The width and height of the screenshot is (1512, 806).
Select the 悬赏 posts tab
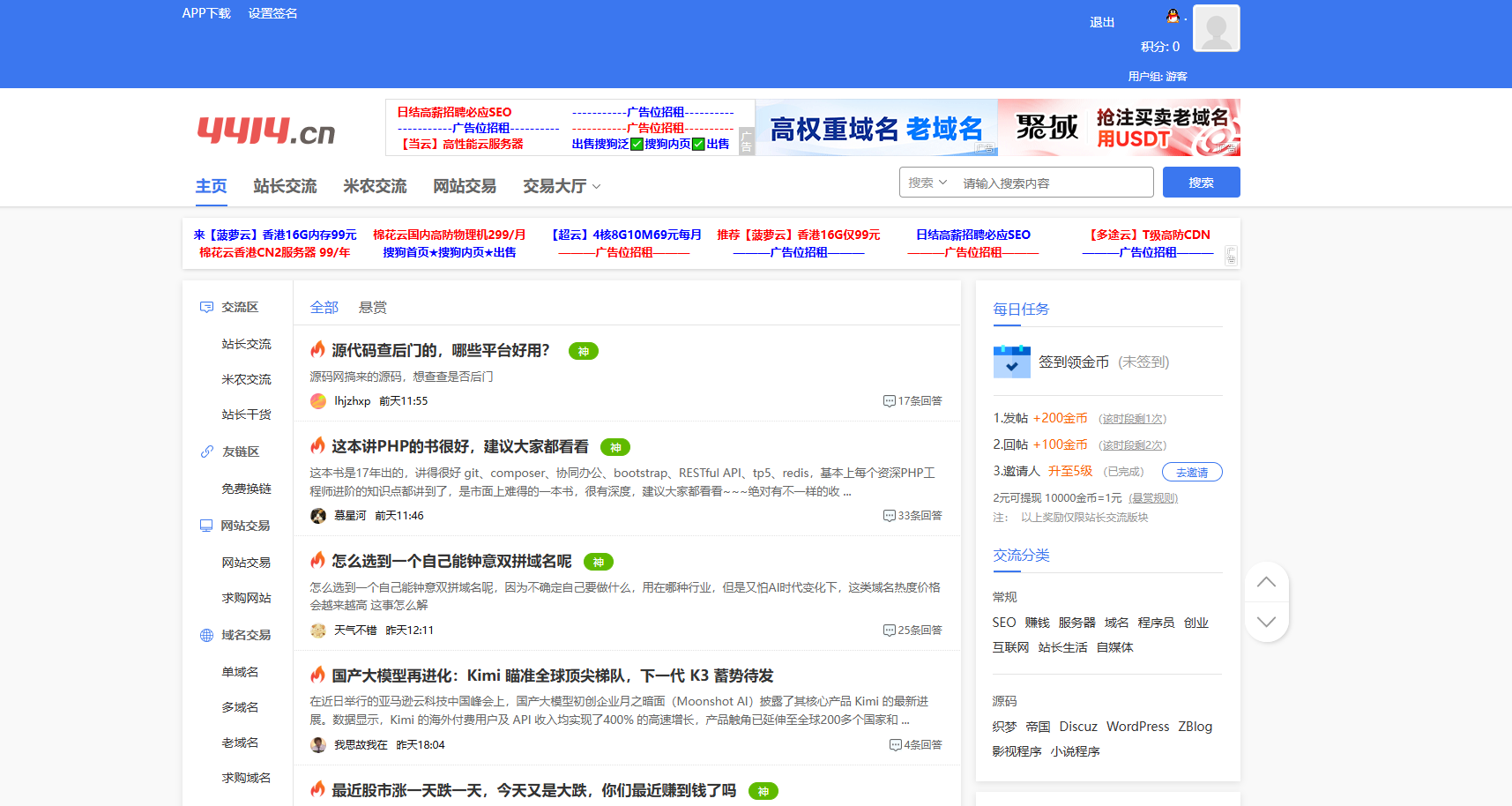(373, 308)
